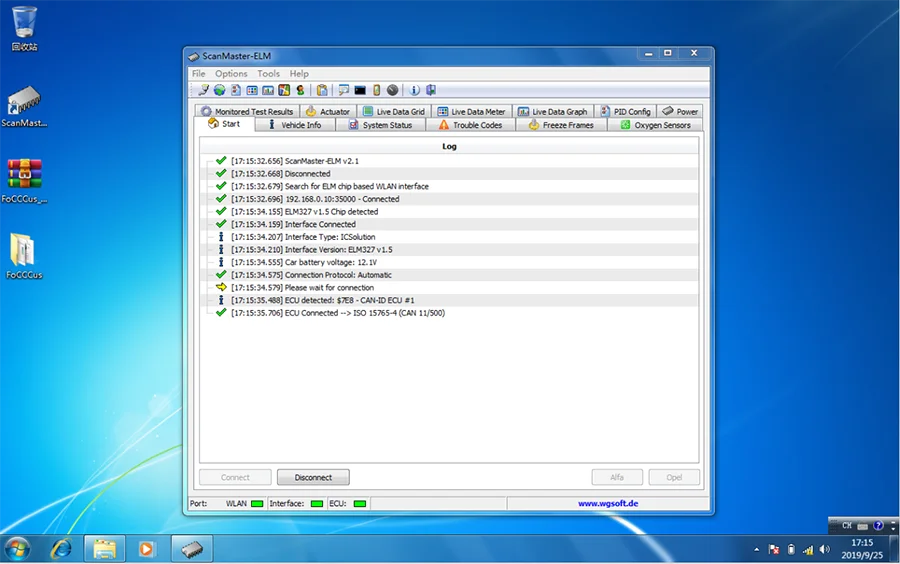
Task: Select the Start tab
Action: (x=224, y=124)
